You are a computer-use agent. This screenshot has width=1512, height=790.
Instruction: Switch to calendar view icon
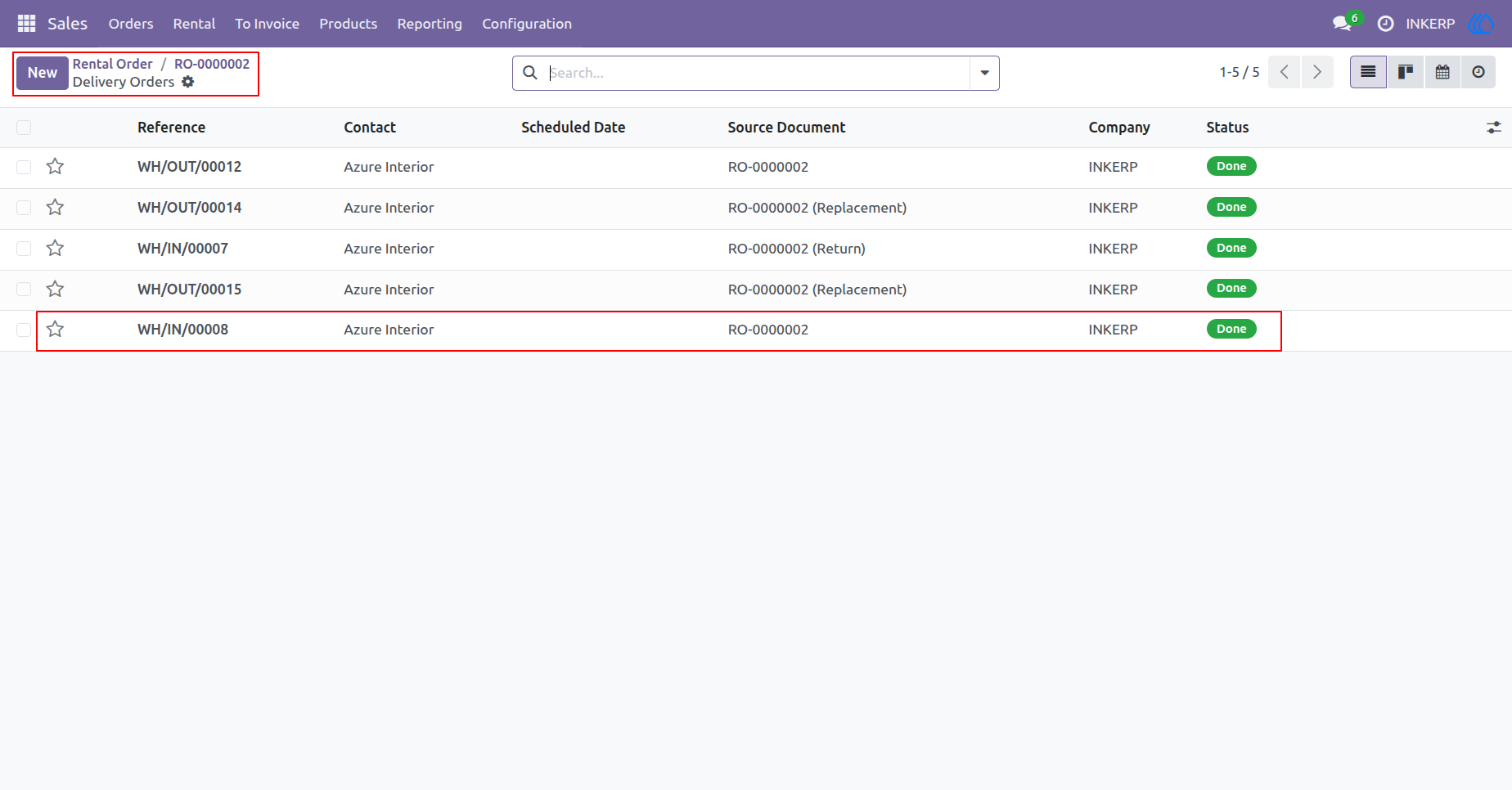(1442, 72)
